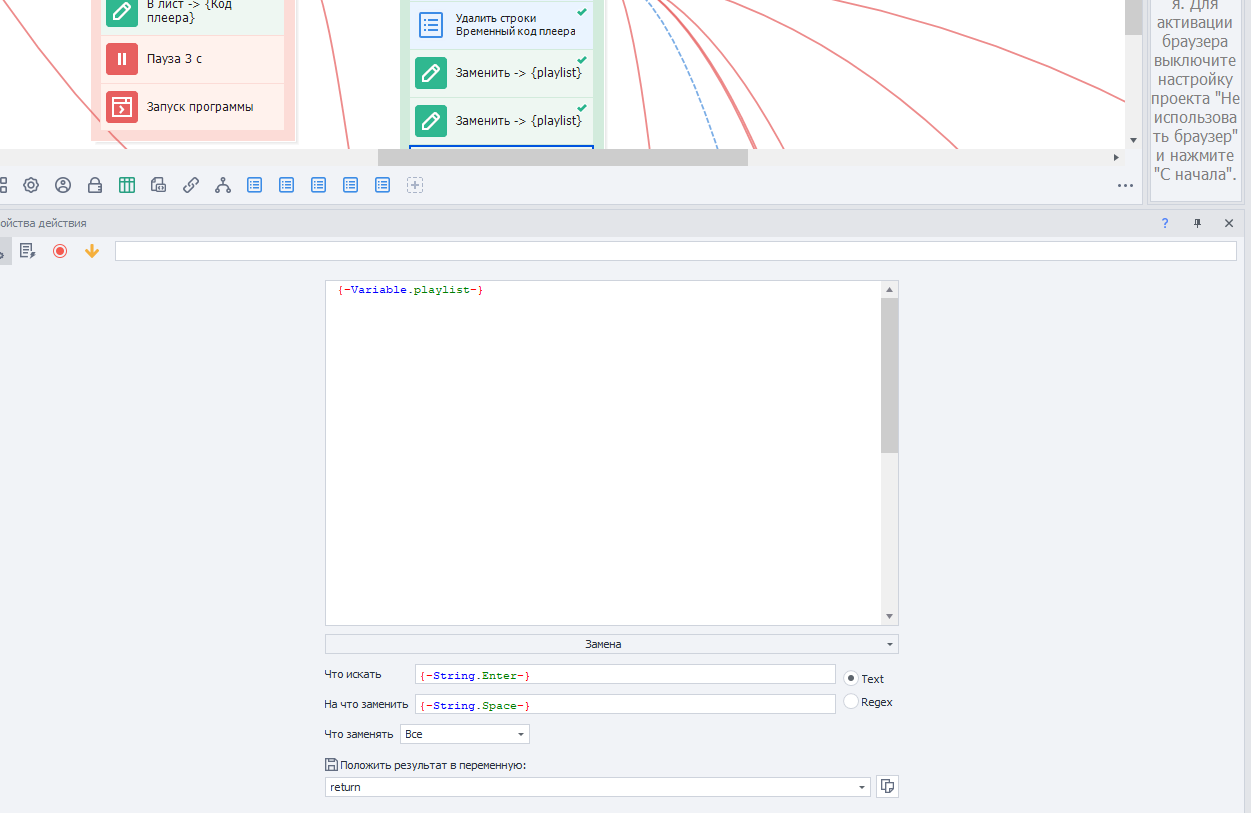Screen dimensions: 1251x813
Task: Click text area scrollbar up arrow
Action: tap(890, 289)
